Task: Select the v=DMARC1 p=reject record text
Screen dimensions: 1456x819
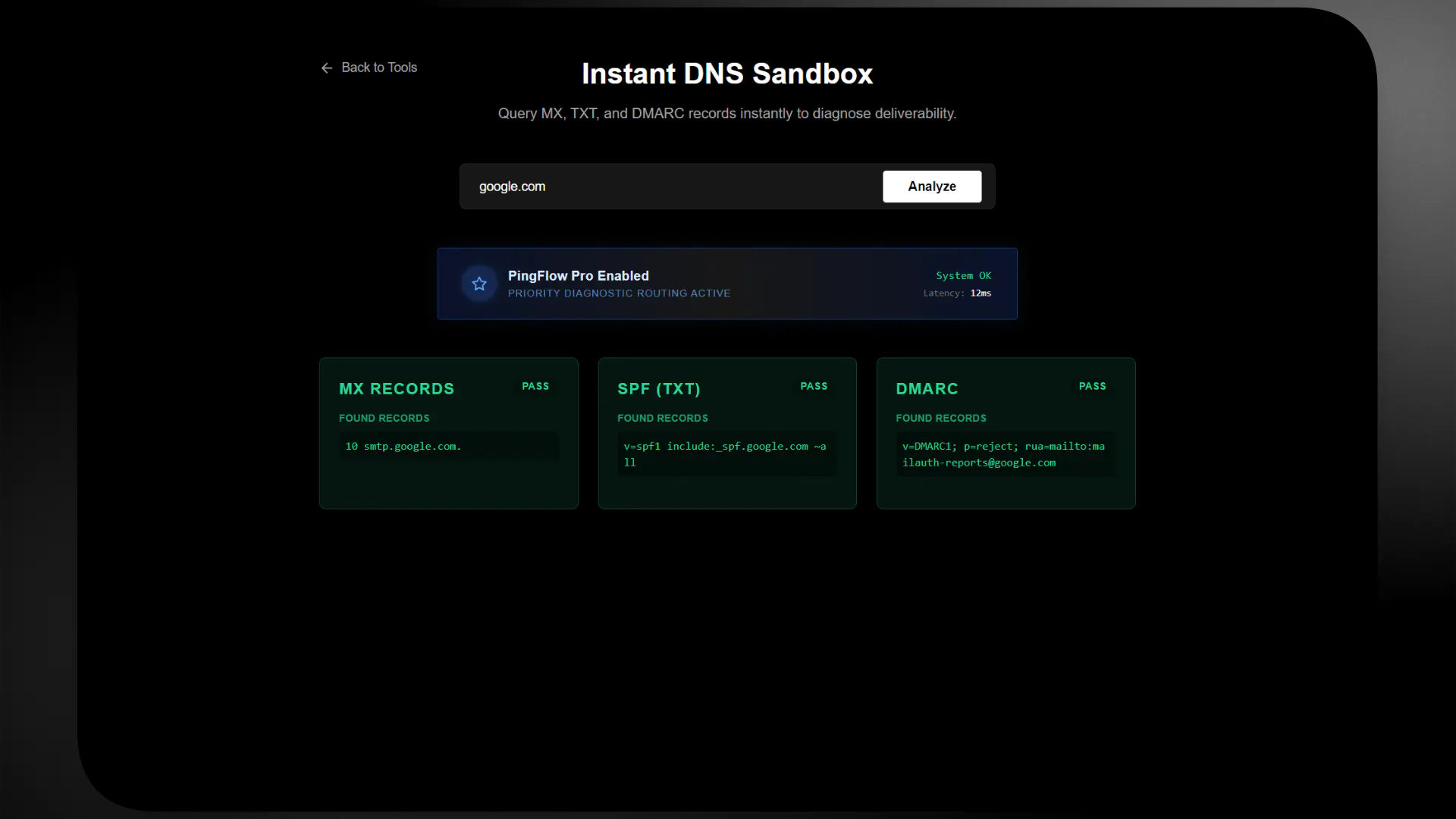Action: 1006,454
